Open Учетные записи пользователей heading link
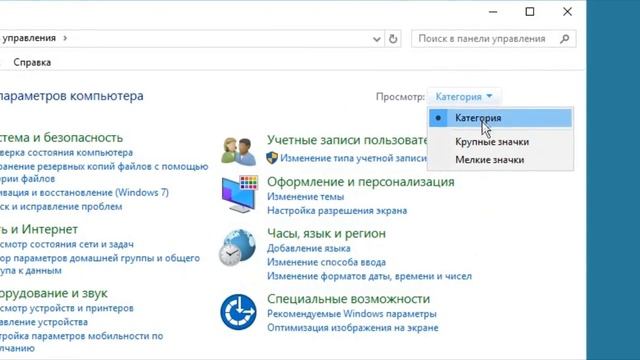Screen dimensions: 640x360 point(347,140)
